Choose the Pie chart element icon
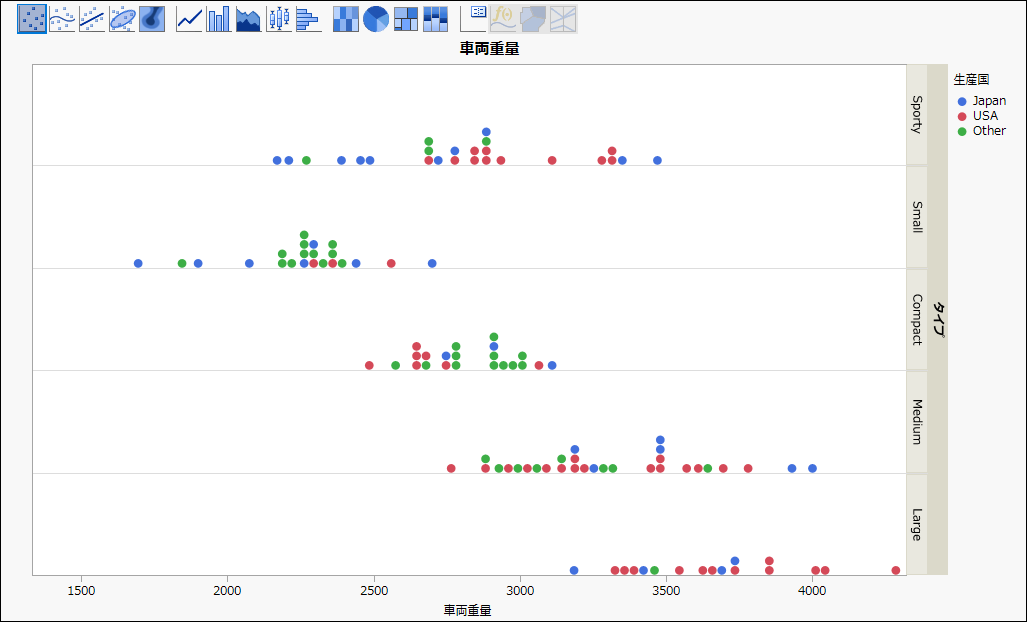The height and width of the screenshot is (622, 1027). [x=376, y=19]
